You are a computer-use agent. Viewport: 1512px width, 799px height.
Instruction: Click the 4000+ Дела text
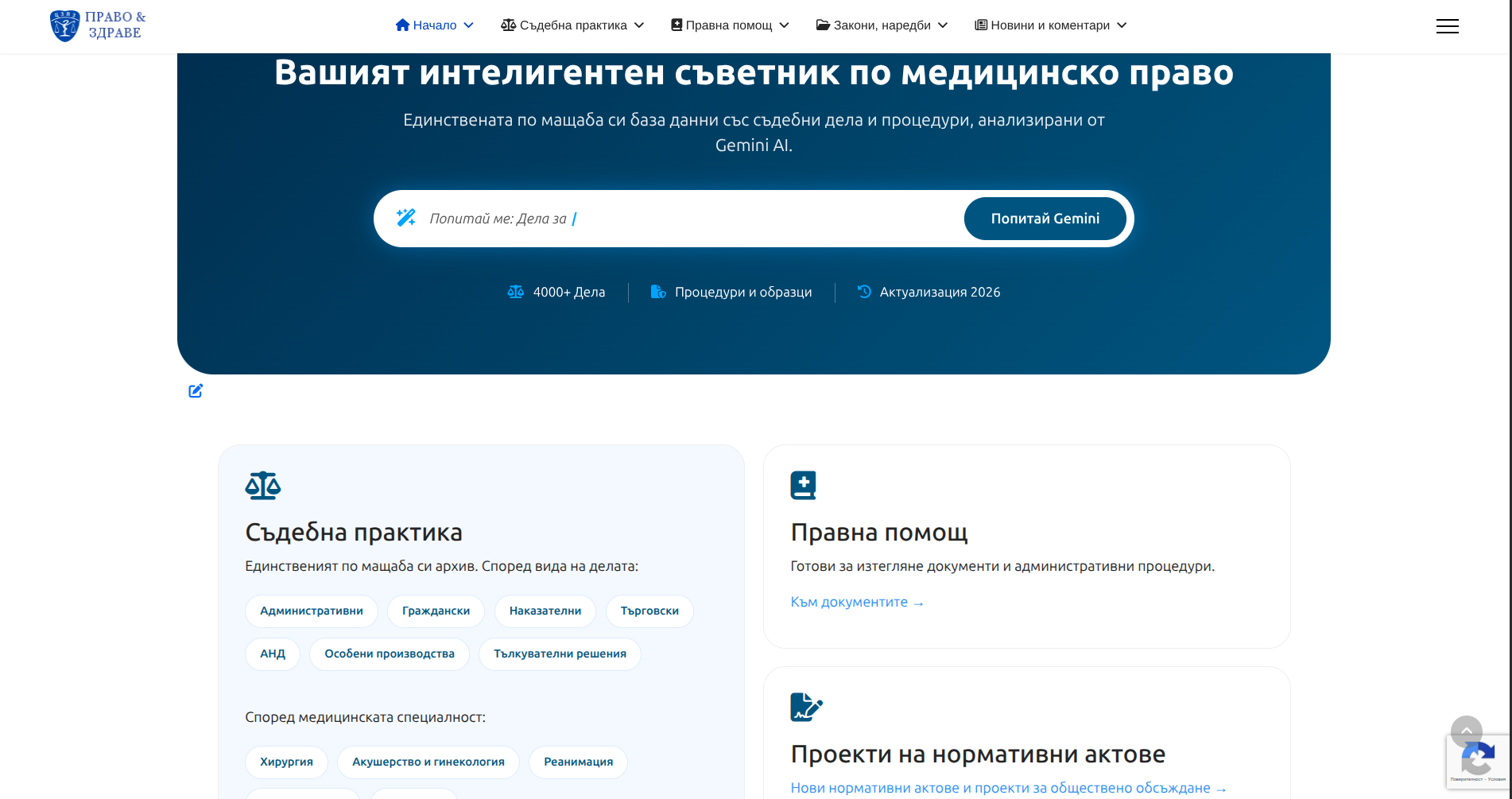[x=569, y=292]
